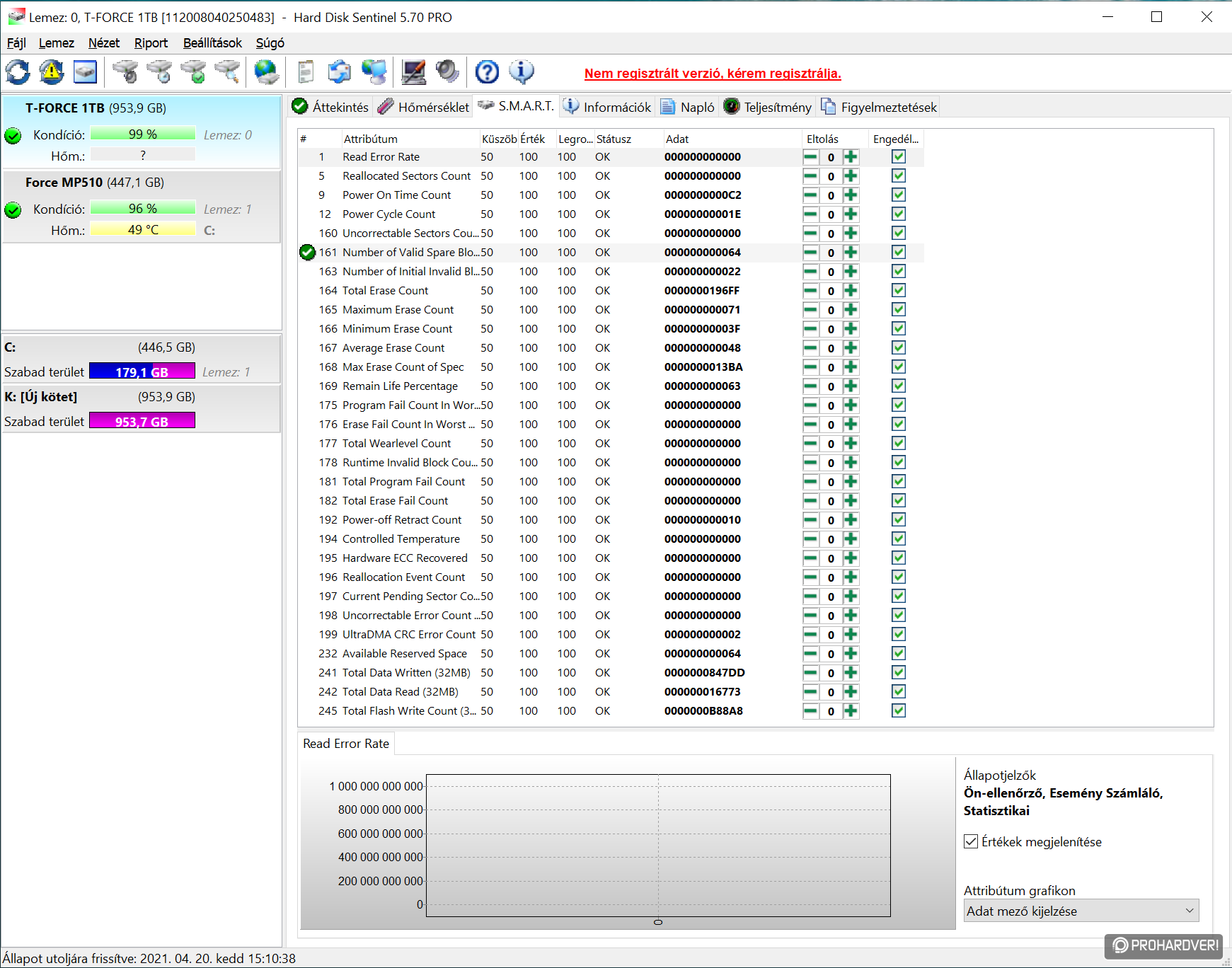Open the Riport menu
The width and height of the screenshot is (1232, 968).
151,43
